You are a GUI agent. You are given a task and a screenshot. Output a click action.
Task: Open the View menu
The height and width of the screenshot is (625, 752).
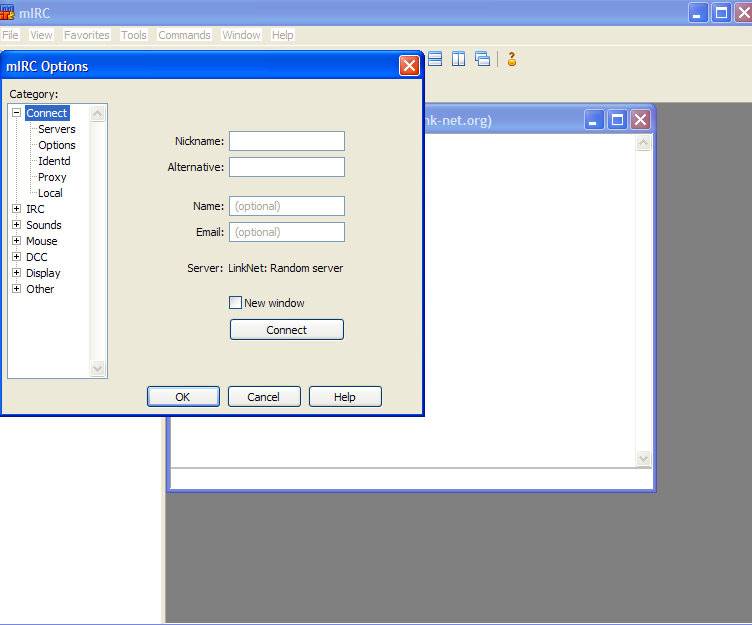coord(41,35)
